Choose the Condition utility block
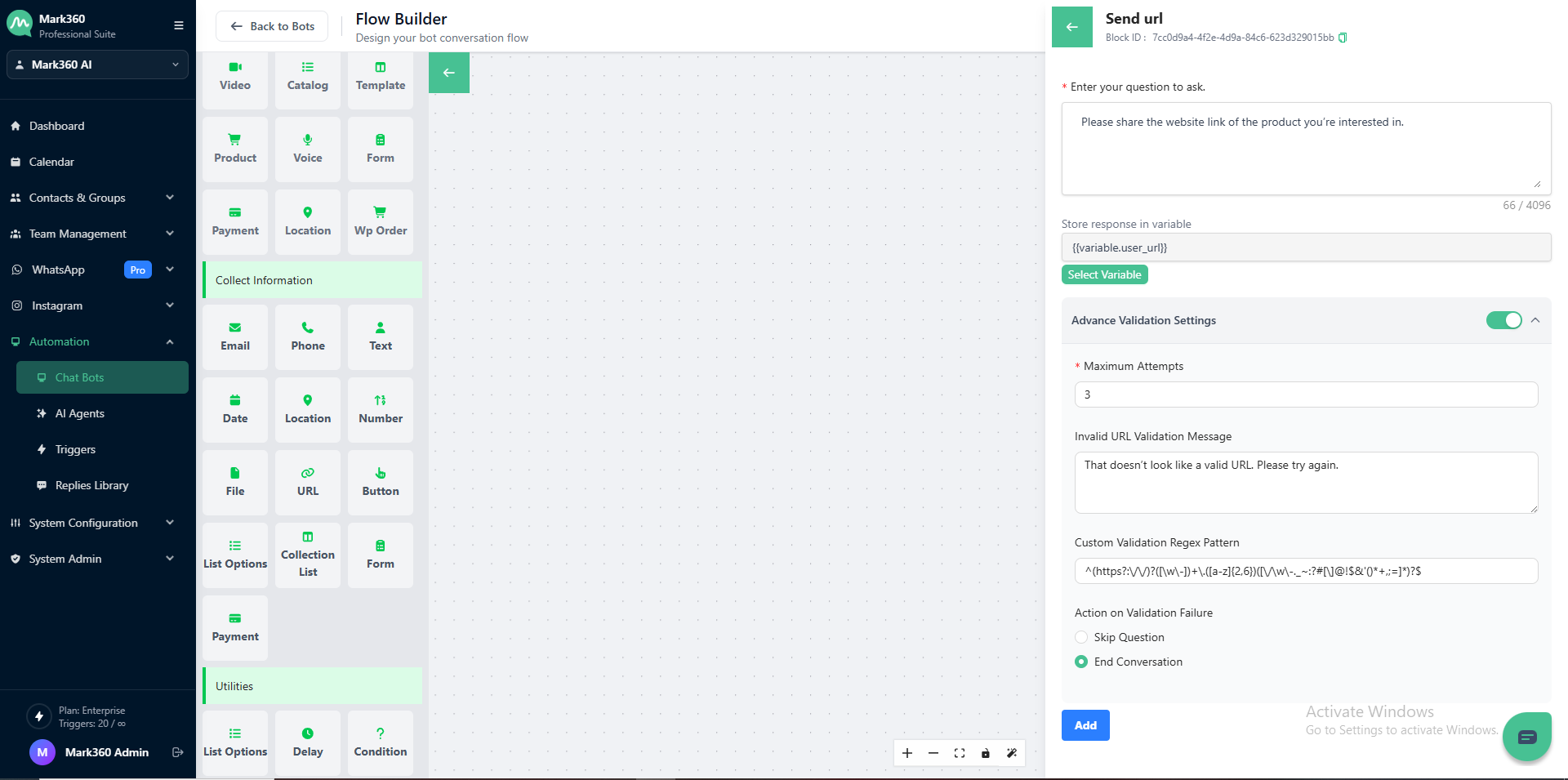The width and height of the screenshot is (1568, 780). pos(381,742)
